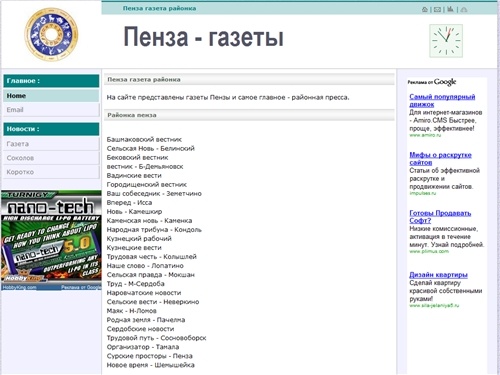500x375 pixels.
Task: Select Бековский вестник entry
Action: point(137,157)
